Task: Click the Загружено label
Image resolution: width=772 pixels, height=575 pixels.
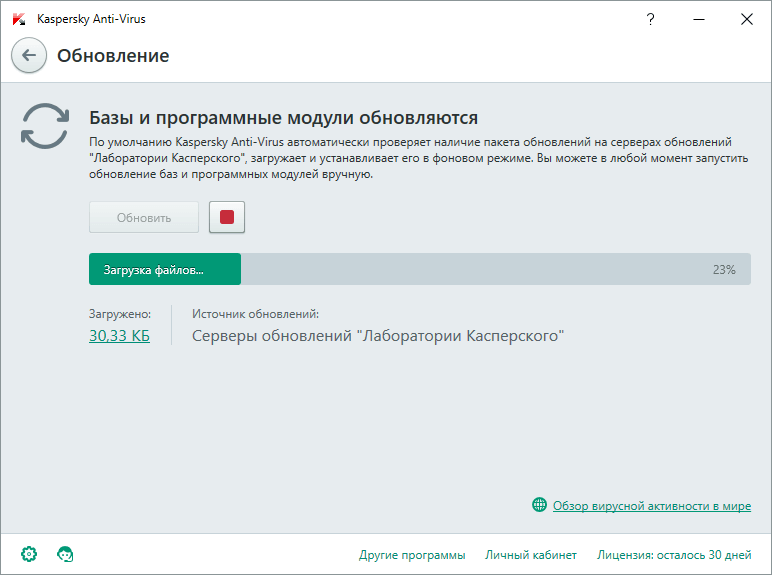Action: (x=120, y=314)
